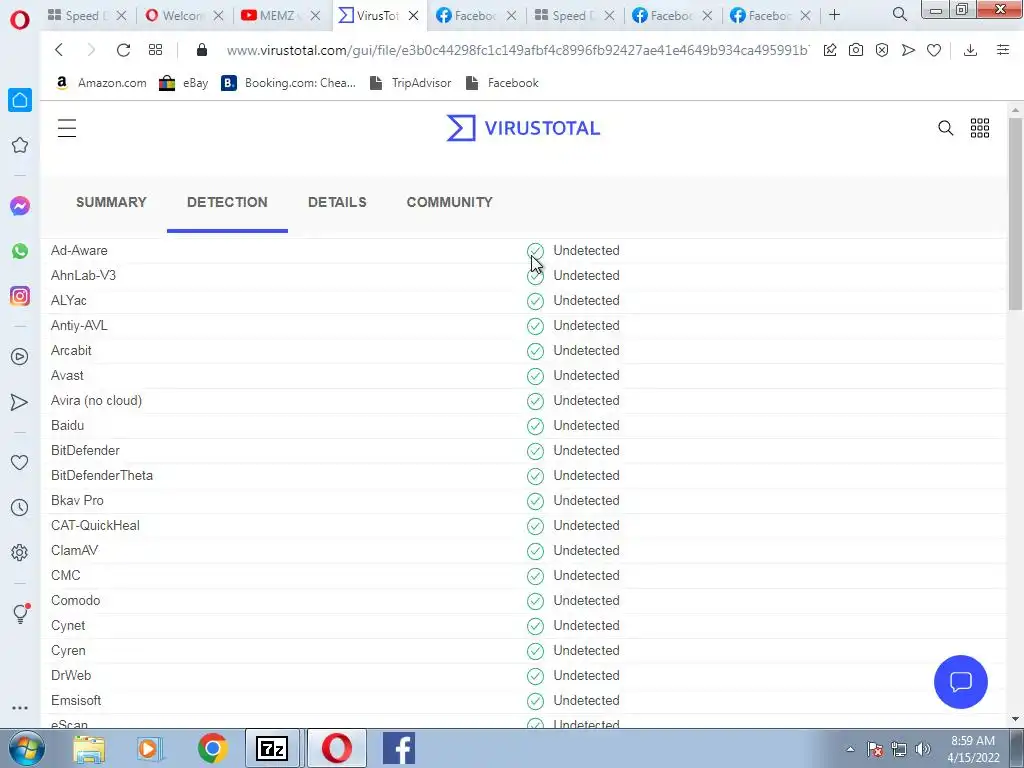
Task: Open the COMMUNITY tab
Action: click(x=449, y=202)
